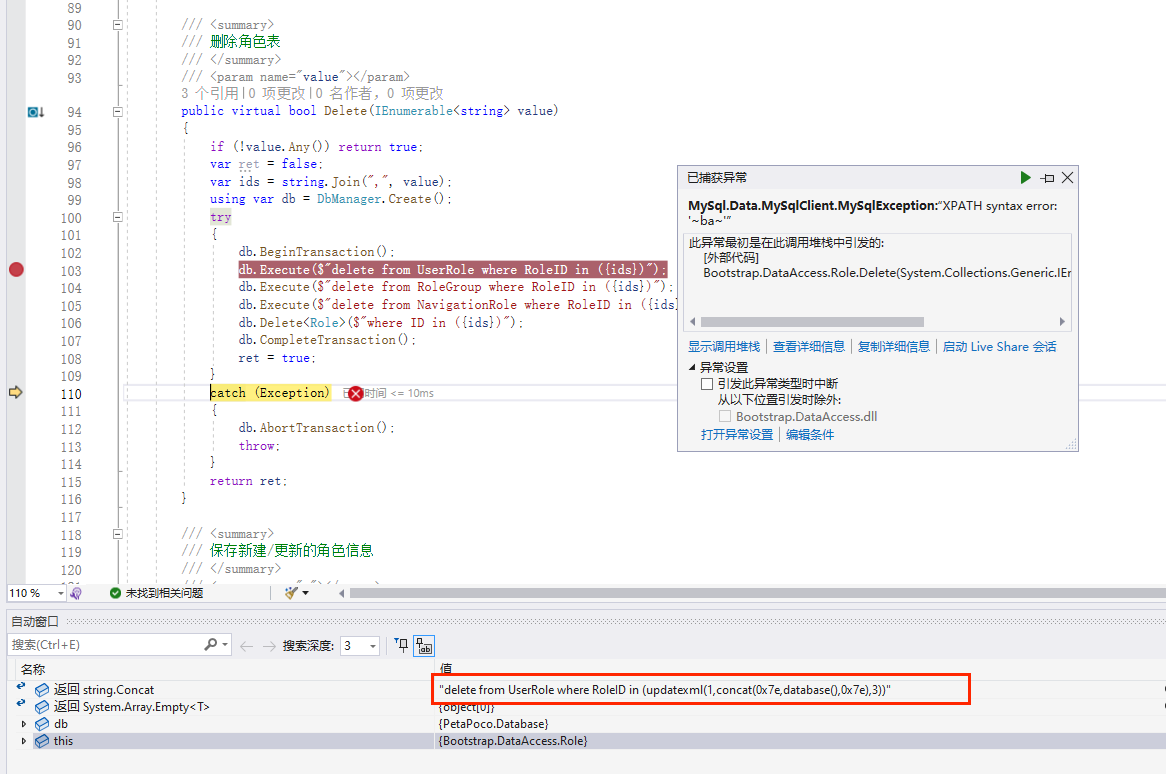The image size is (1166, 774).
Task: Click the 复制详细信息 link
Action: click(x=894, y=346)
